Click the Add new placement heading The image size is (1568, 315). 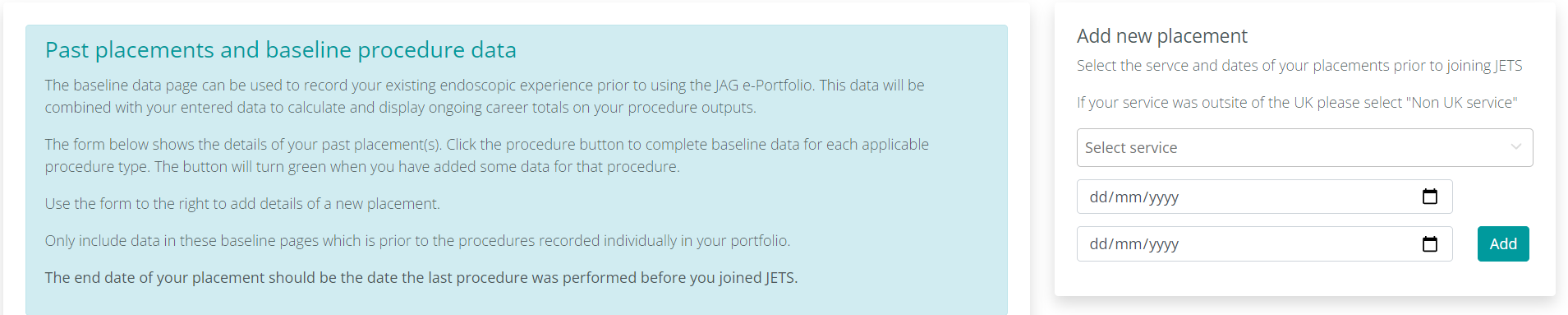click(x=1161, y=36)
